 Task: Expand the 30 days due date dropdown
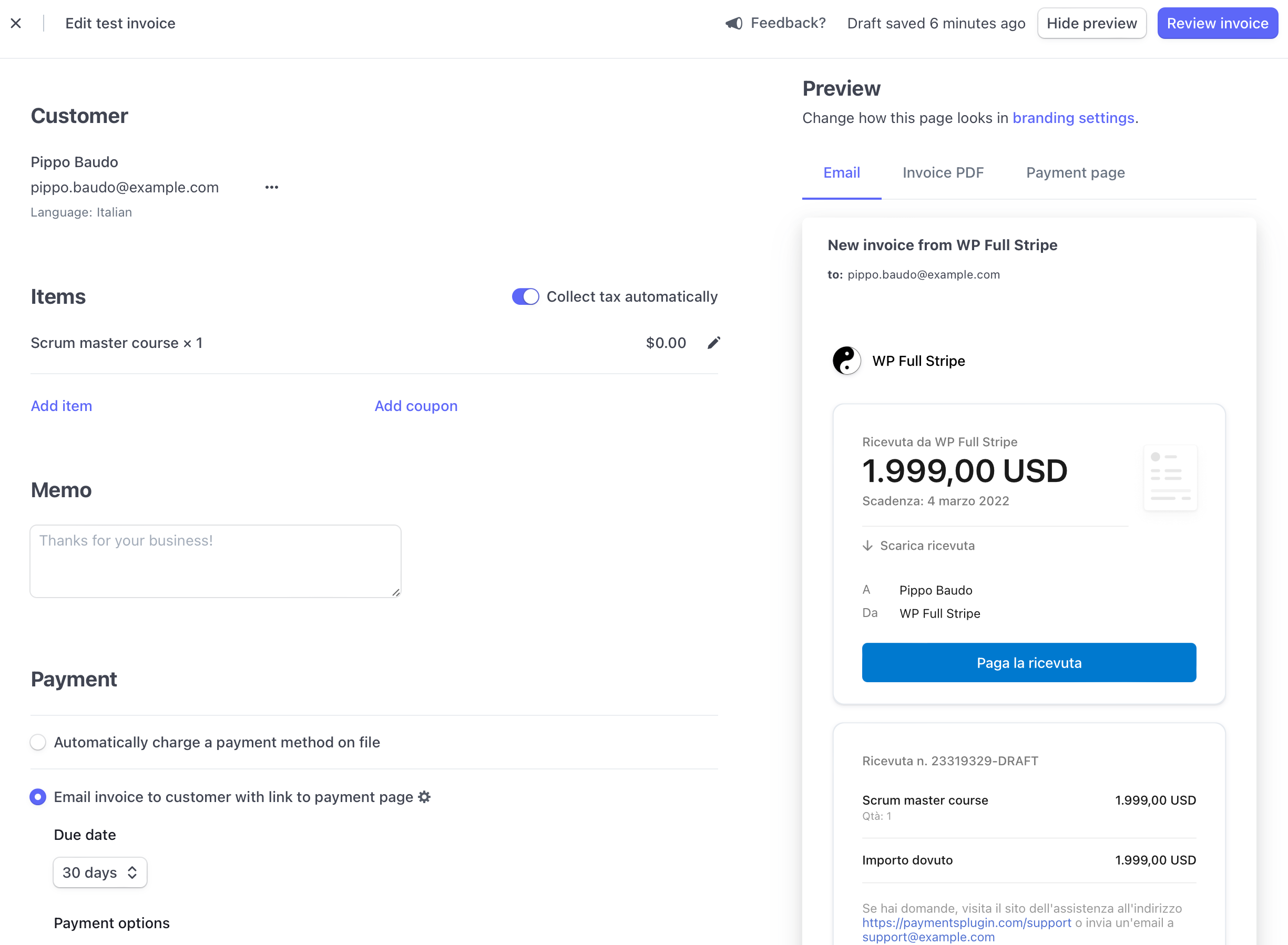(100, 873)
